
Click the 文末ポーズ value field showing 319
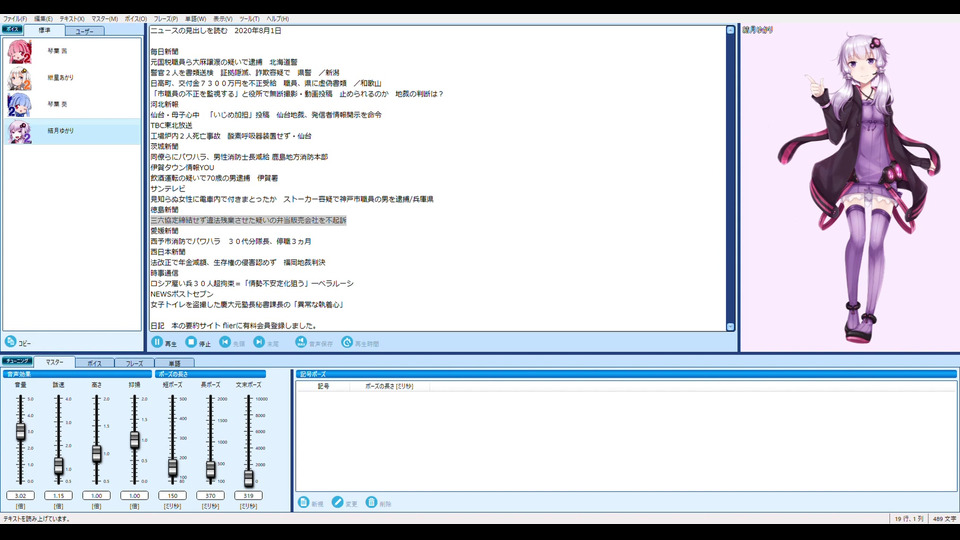click(249, 495)
